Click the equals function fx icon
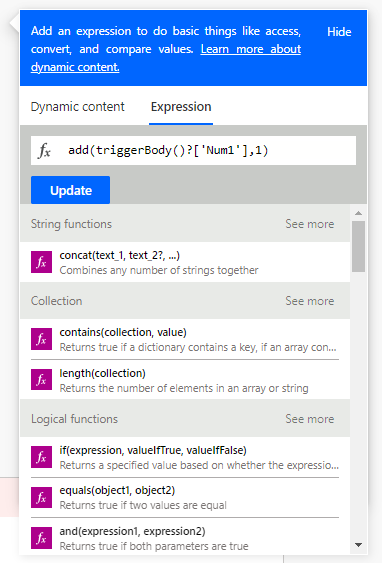The height and width of the screenshot is (563, 382). (41, 497)
